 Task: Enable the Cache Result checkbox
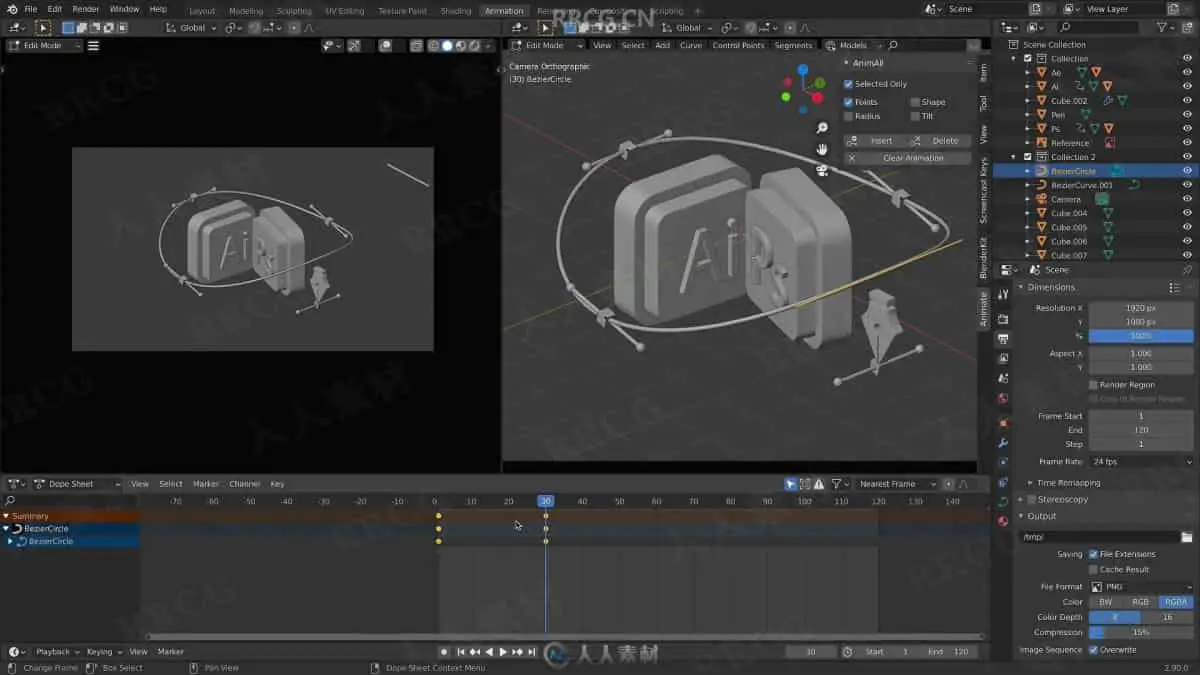coord(1093,569)
